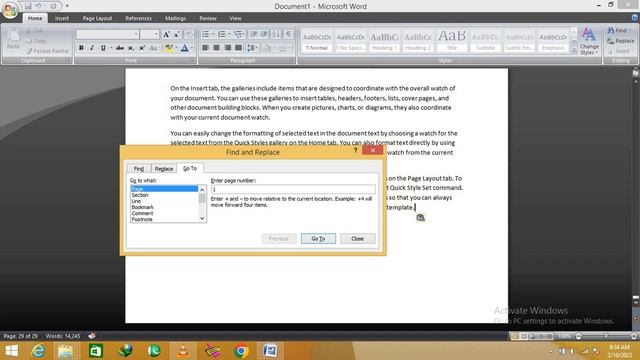Click the Decrease Indent icon
The height and width of the screenshot is (360, 640).
[253, 34]
